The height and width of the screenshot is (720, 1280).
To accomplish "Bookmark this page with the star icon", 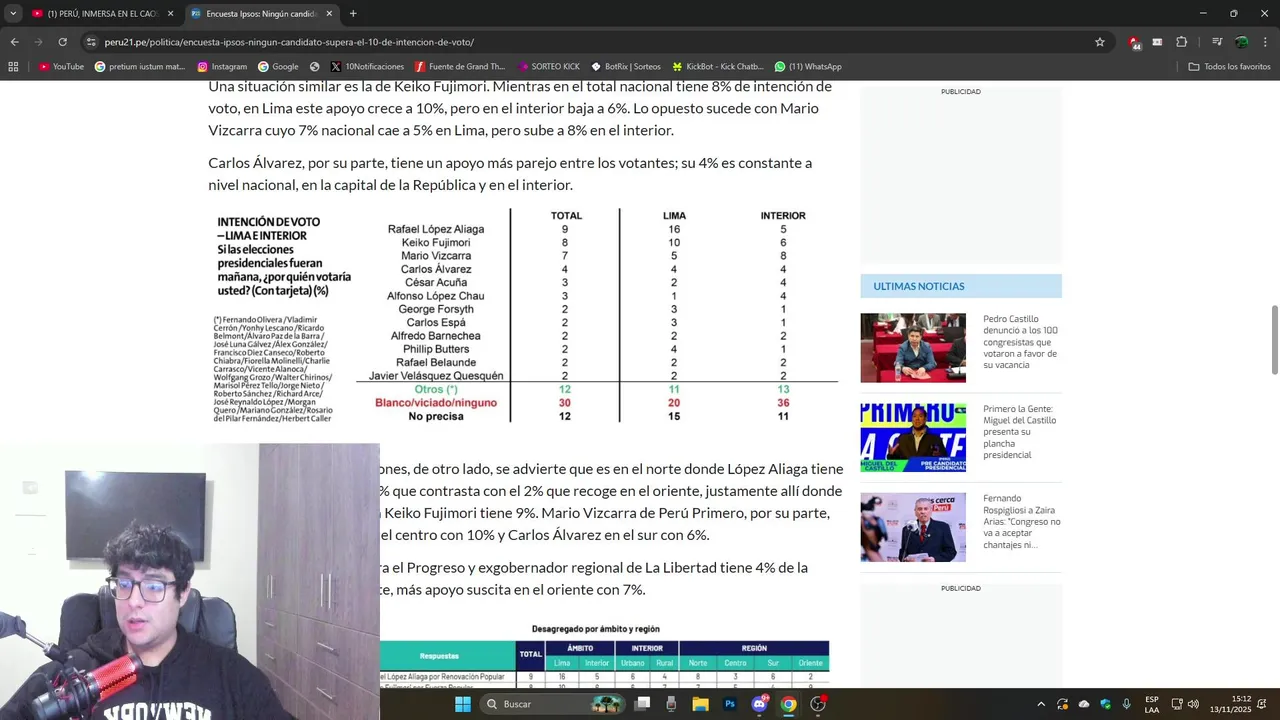I will 1100,42.
